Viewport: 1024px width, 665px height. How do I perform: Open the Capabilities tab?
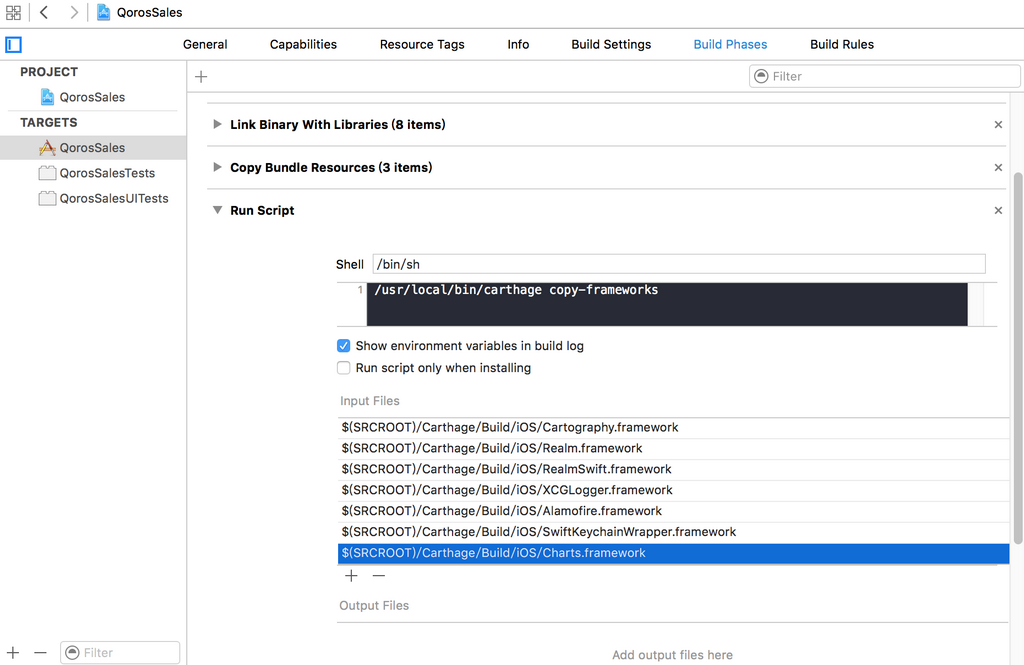pyautogui.click(x=303, y=45)
